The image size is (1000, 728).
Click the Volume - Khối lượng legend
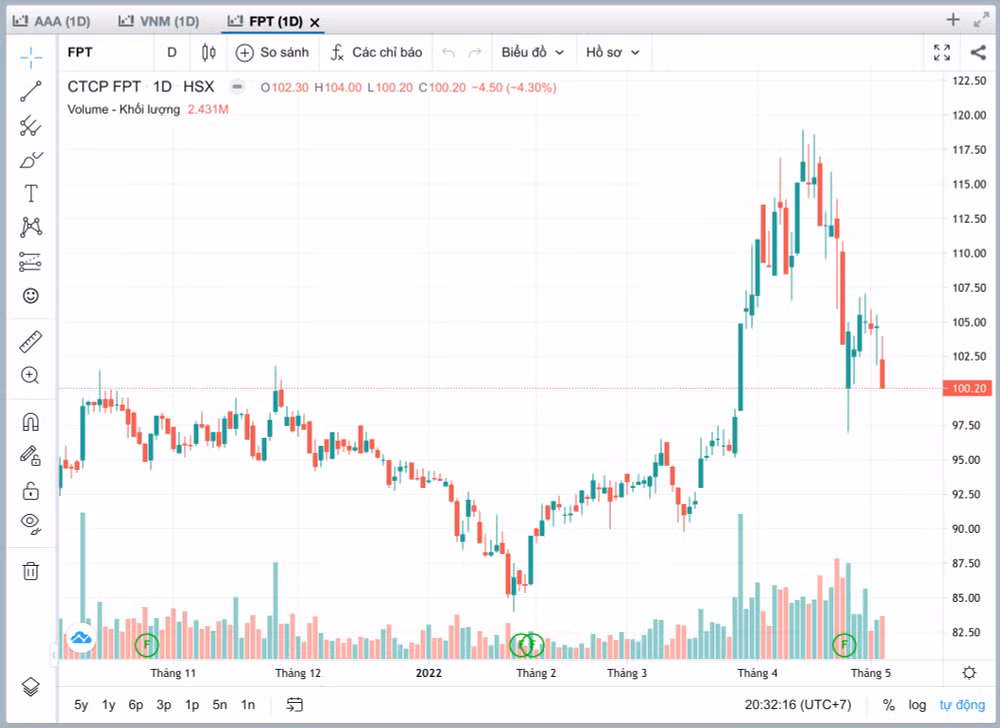point(124,109)
